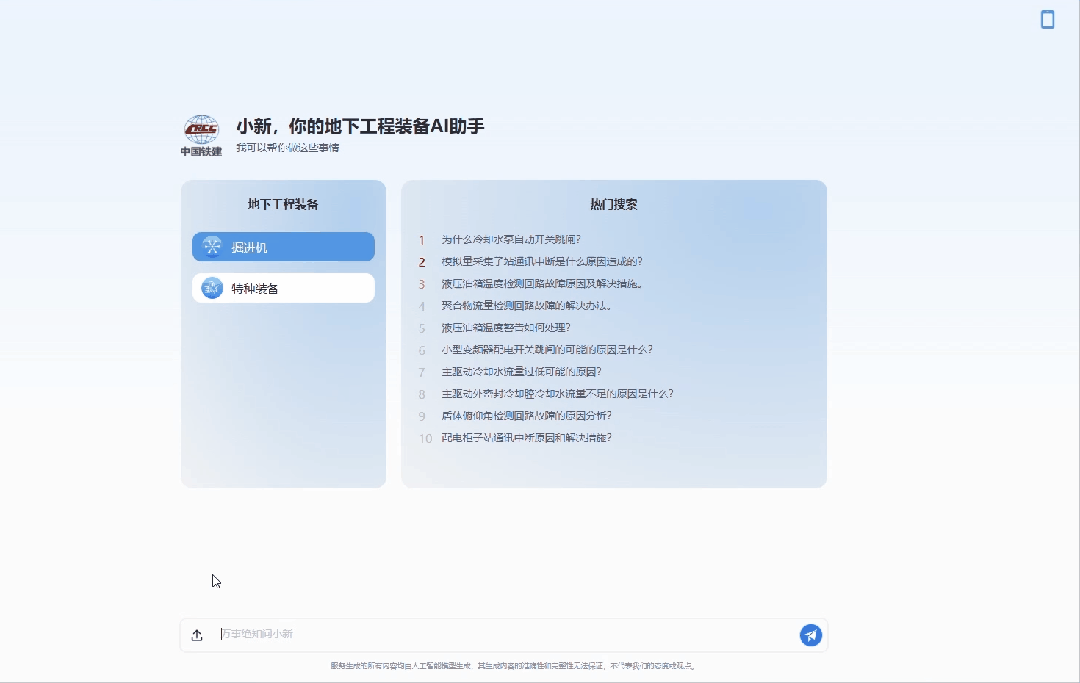Choose hot search 10 about 配电柜子站通讯中断
Image resolution: width=1080 pixels, height=683 pixels.
click(526, 438)
